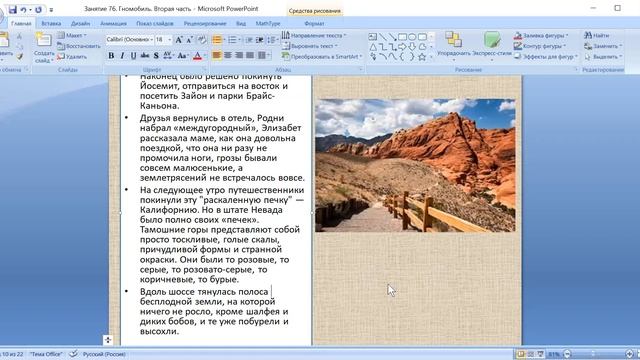Image resolution: width=640 pixels, height=360 pixels.
Task: Switch to Вставка tab
Action: tap(51, 24)
